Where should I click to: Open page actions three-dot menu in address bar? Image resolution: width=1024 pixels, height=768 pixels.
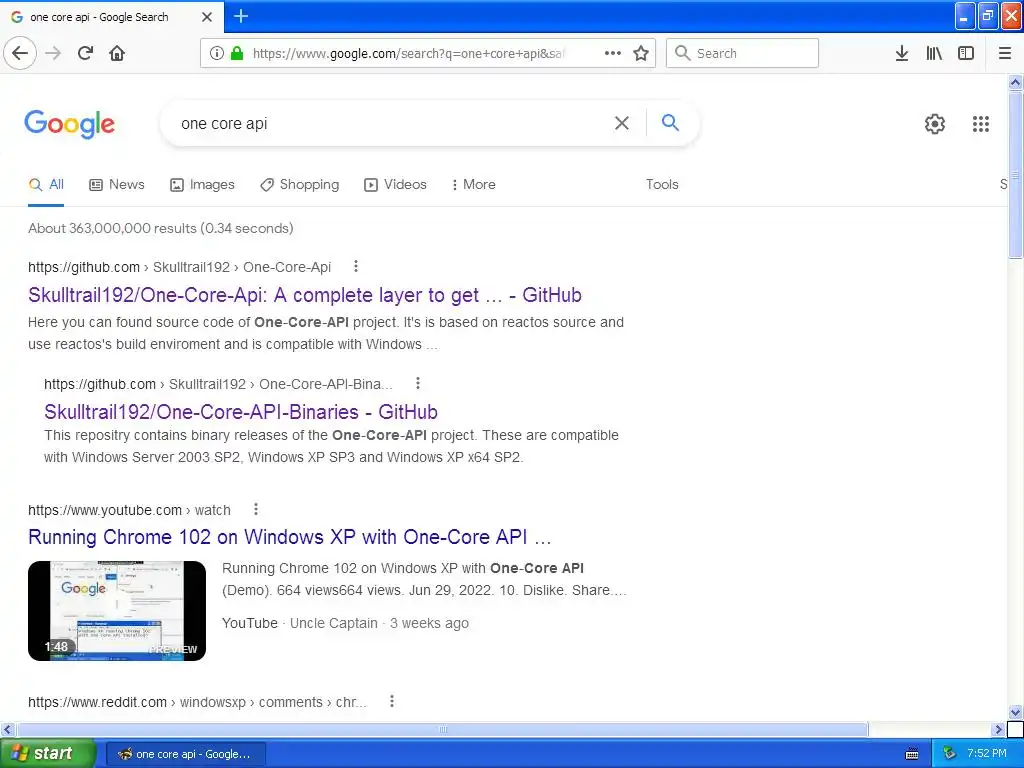[x=613, y=53]
